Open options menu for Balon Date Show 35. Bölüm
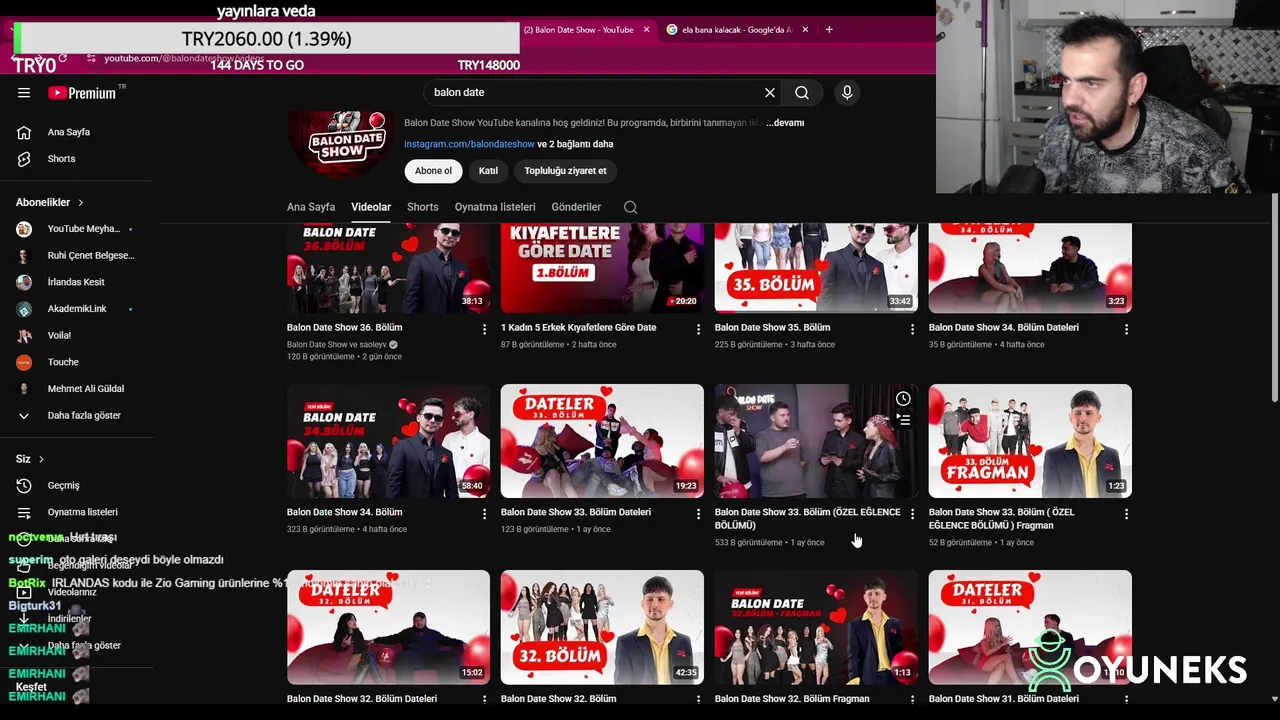1280x720 pixels. click(x=912, y=329)
